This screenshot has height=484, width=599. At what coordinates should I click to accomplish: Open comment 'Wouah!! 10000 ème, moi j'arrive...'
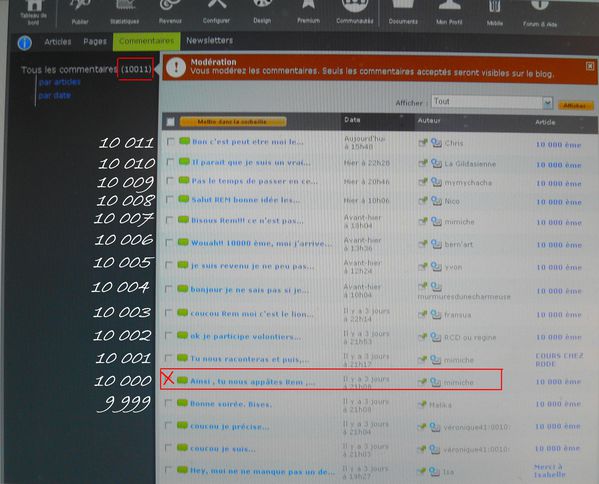coord(261,243)
